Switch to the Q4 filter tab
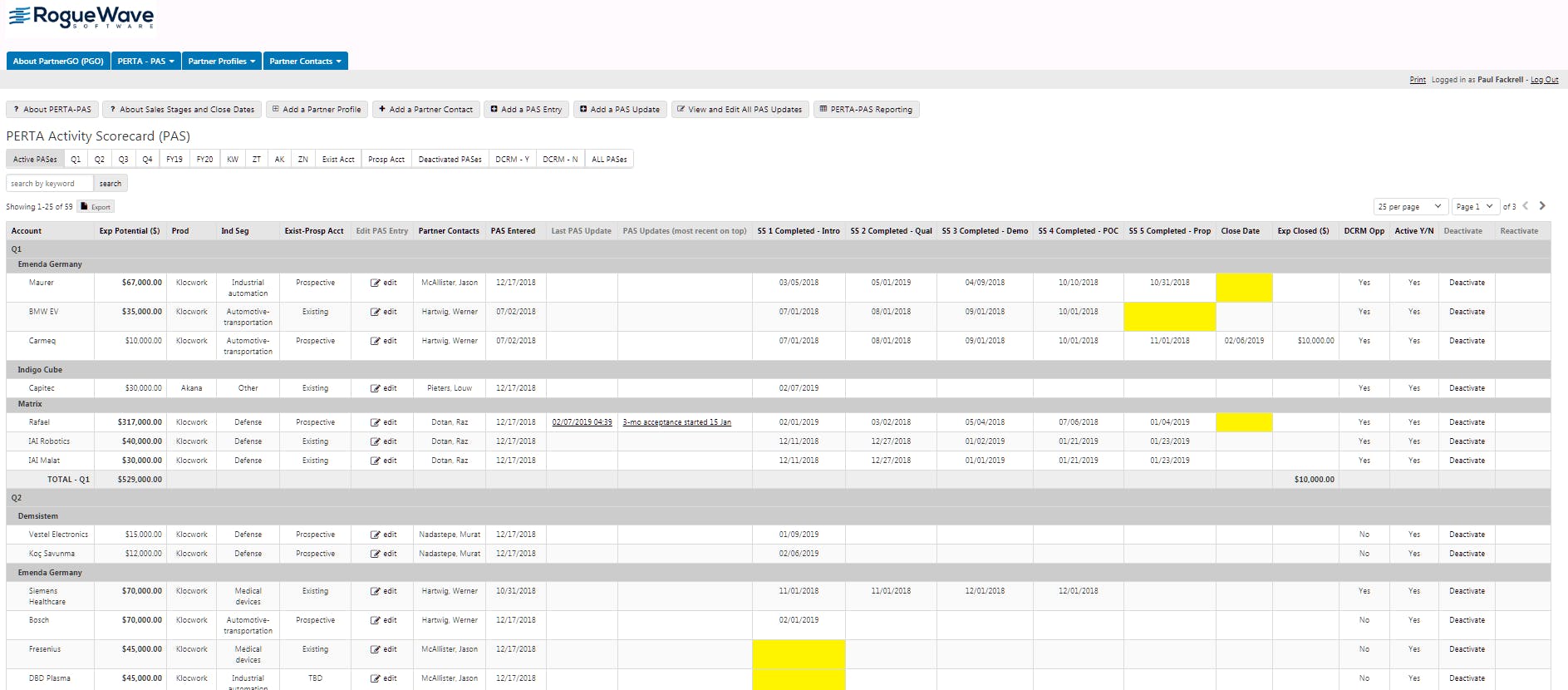This screenshot has width=1568, height=690. click(147, 159)
